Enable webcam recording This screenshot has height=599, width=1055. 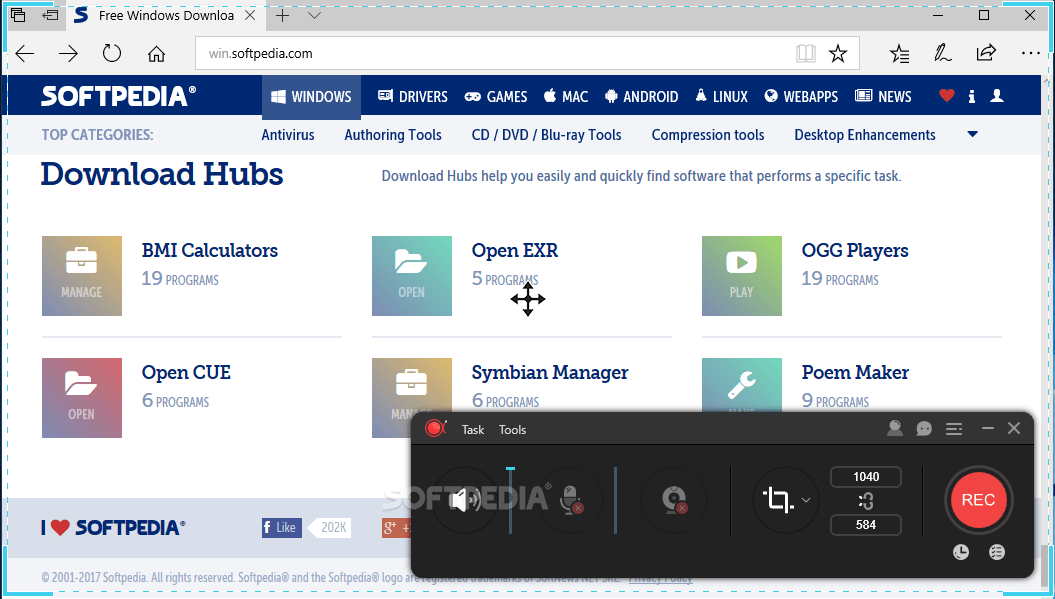point(674,500)
